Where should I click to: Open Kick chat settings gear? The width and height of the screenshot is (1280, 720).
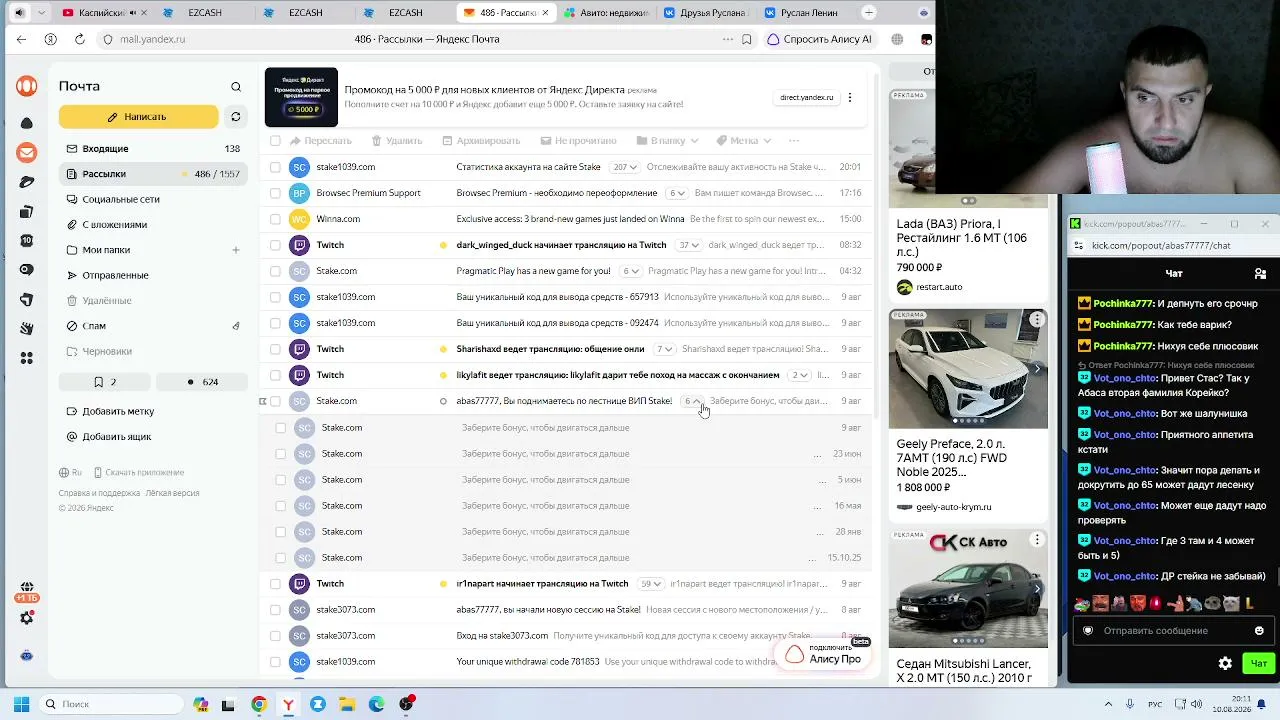1225,663
